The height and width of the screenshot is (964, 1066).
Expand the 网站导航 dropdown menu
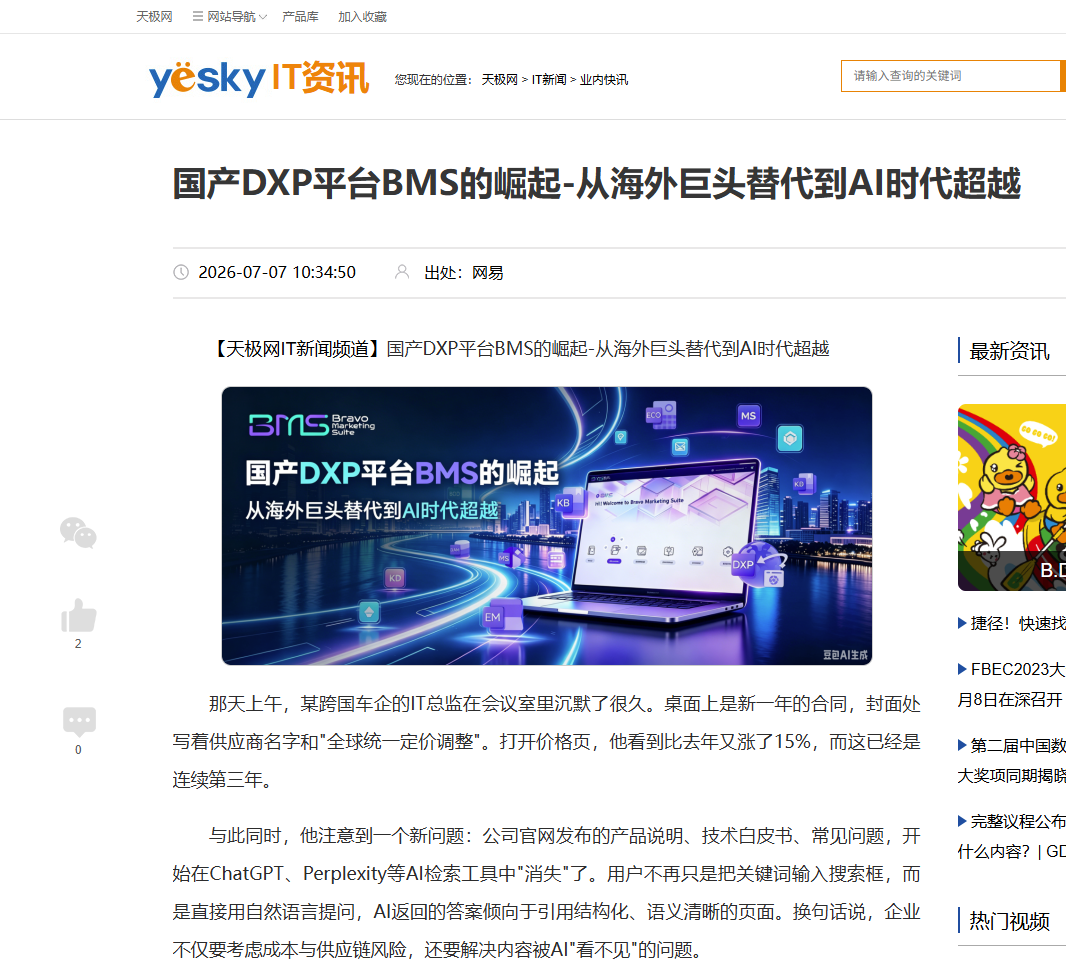(230, 16)
